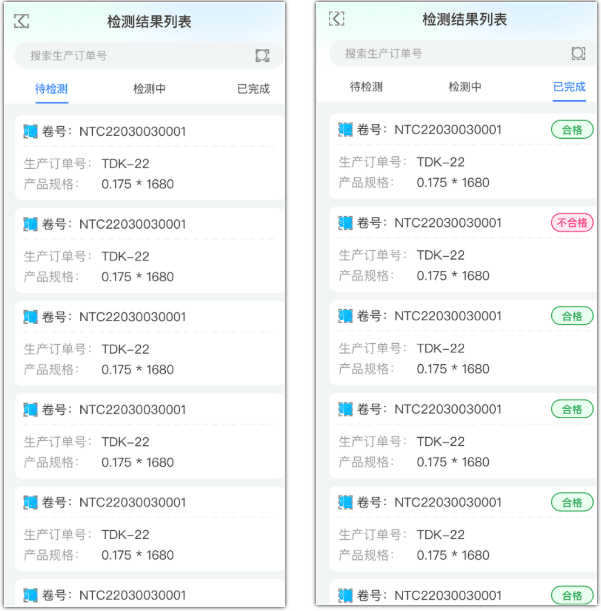Switch to the 检测中 tab on the left screen
Viewport: 601px width, 611px height.
150,89
